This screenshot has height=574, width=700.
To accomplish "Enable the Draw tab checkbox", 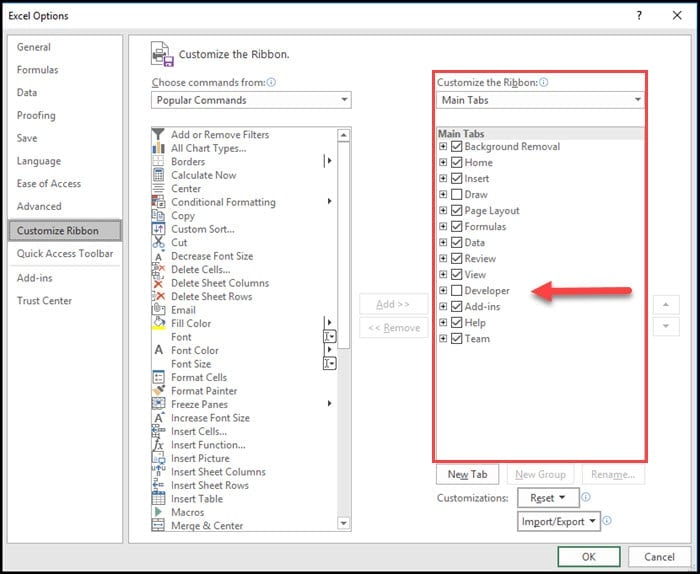I will (456, 195).
